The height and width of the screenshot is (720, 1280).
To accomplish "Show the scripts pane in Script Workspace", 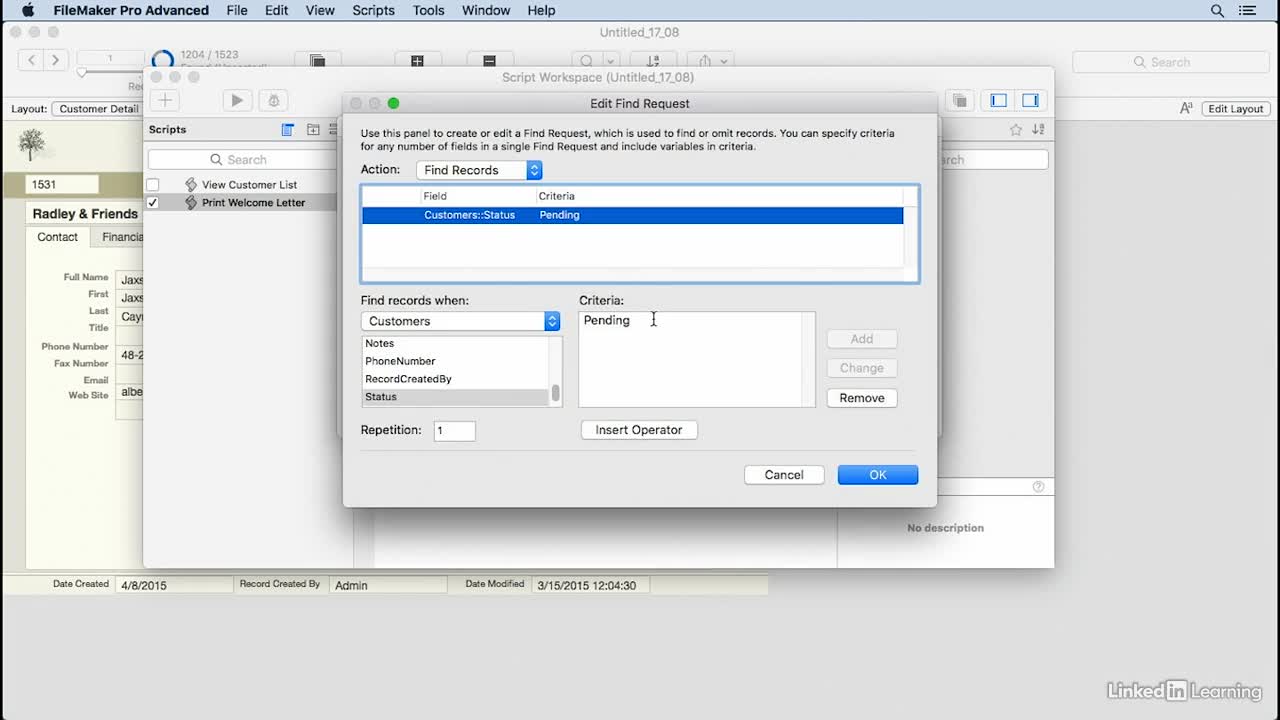I will pyautogui.click(x=998, y=100).
